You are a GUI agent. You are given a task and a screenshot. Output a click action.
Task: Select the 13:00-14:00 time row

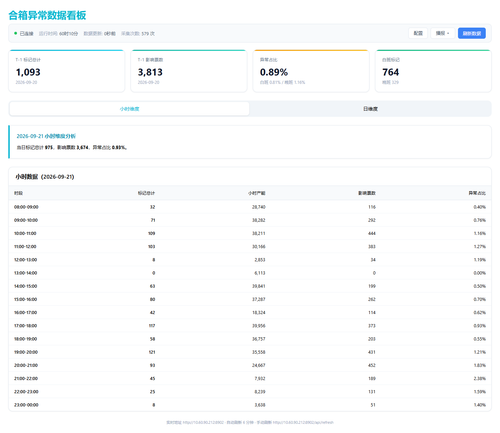point(250,273)
